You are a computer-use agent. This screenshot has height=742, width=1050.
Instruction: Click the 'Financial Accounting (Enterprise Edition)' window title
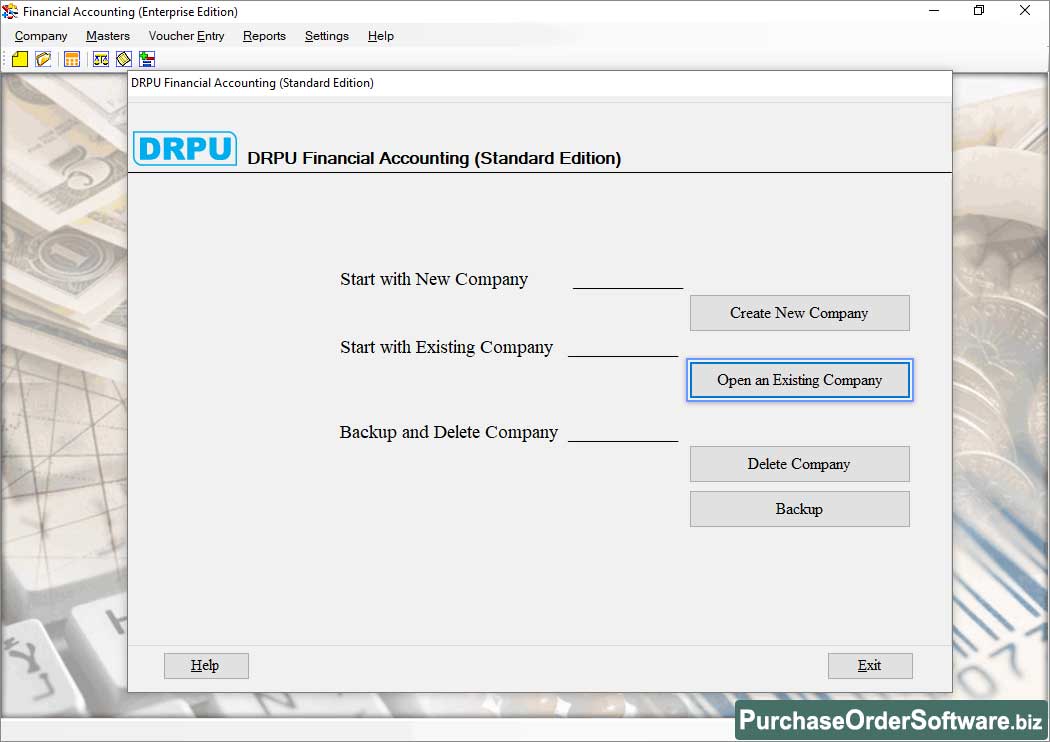click(x=131, y=12)
